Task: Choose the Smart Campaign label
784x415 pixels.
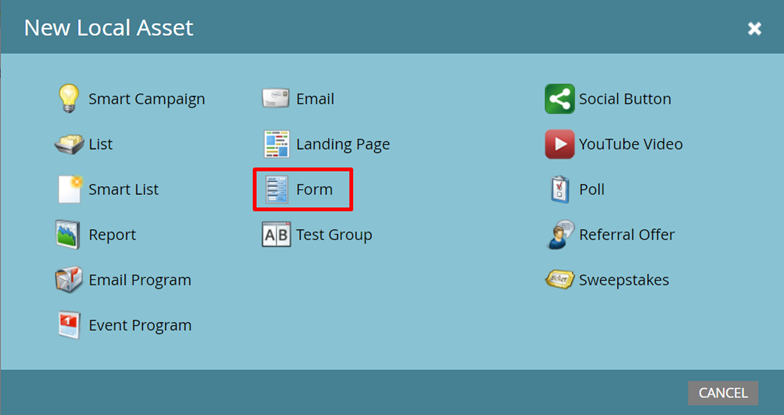Action: point(146,99)
